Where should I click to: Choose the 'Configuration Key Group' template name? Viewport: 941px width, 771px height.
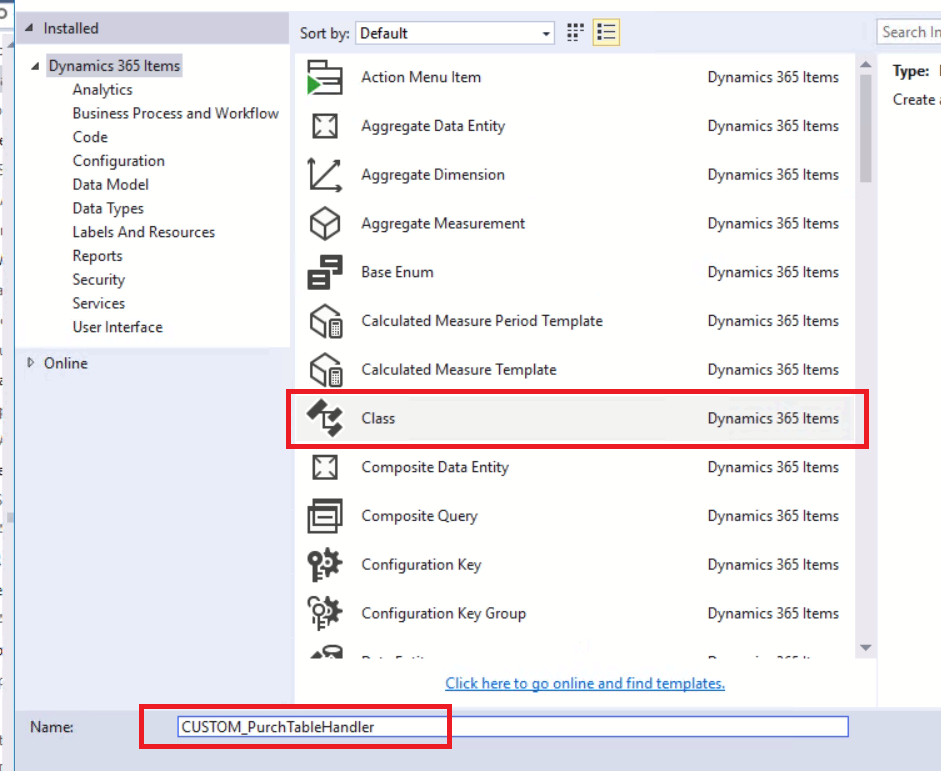(443, 613)
